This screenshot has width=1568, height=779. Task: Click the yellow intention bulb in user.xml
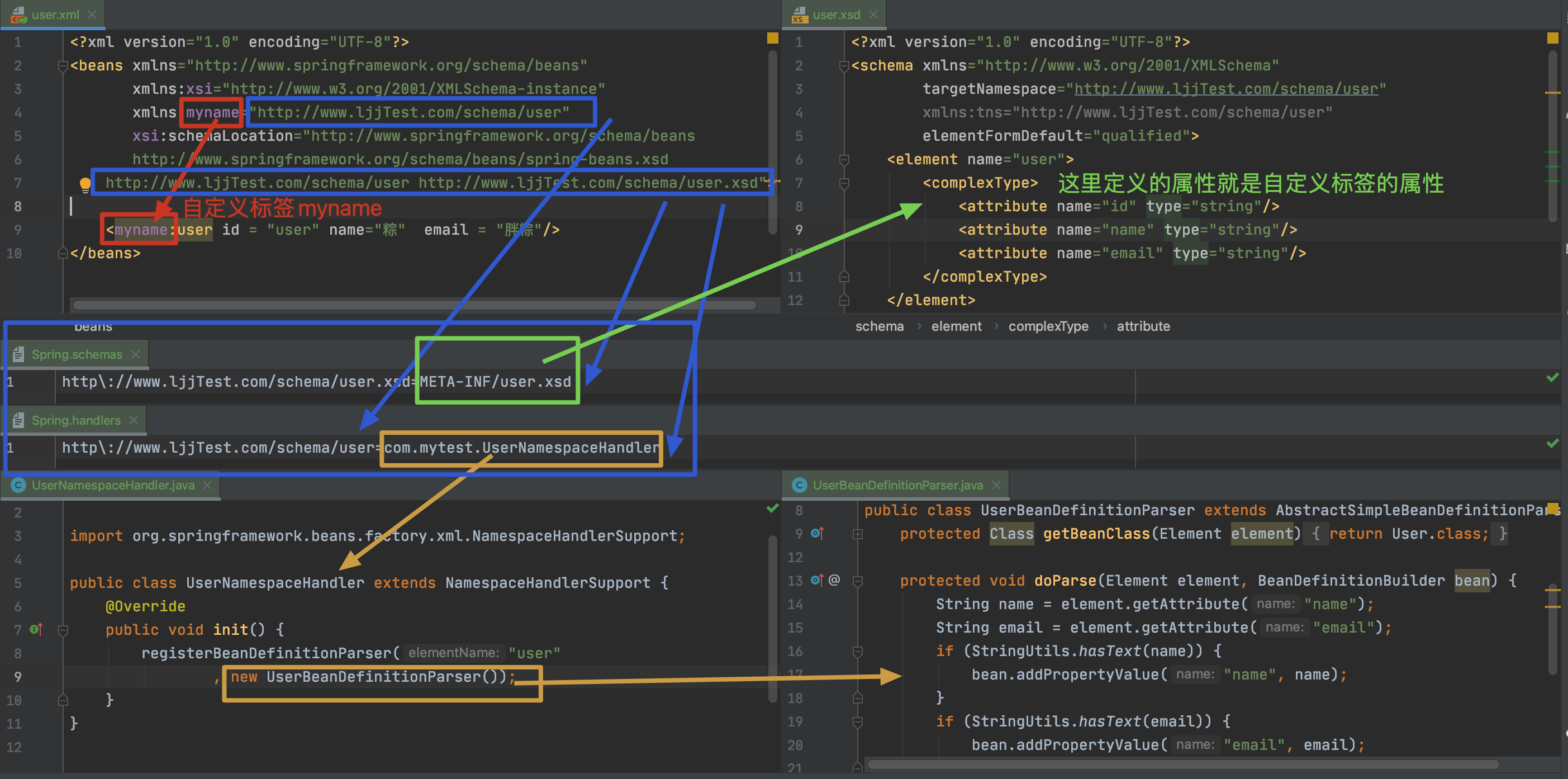pyautogui.click(x=85, y=184)
